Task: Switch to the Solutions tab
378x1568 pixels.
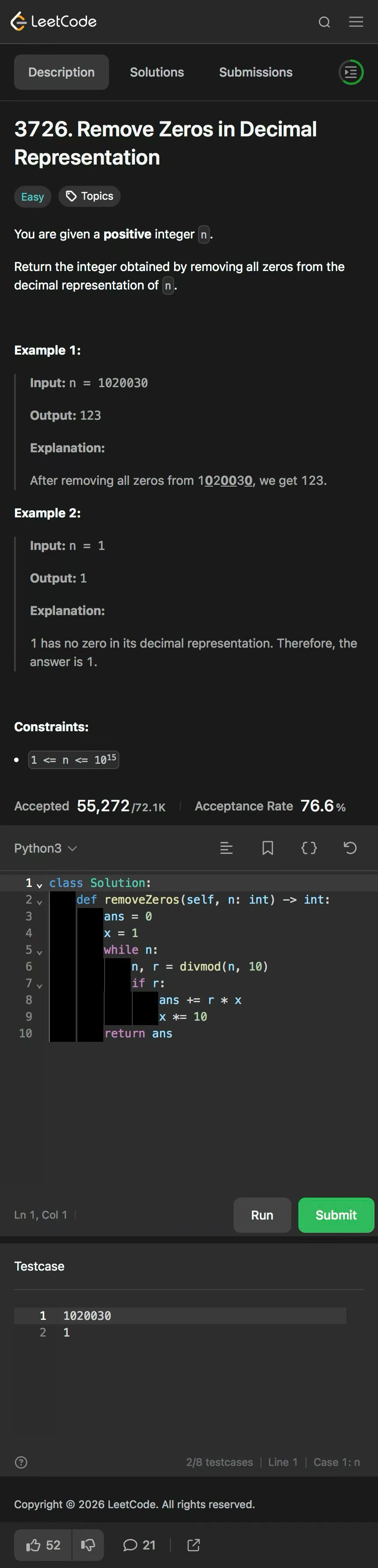Action: [157, 73]
